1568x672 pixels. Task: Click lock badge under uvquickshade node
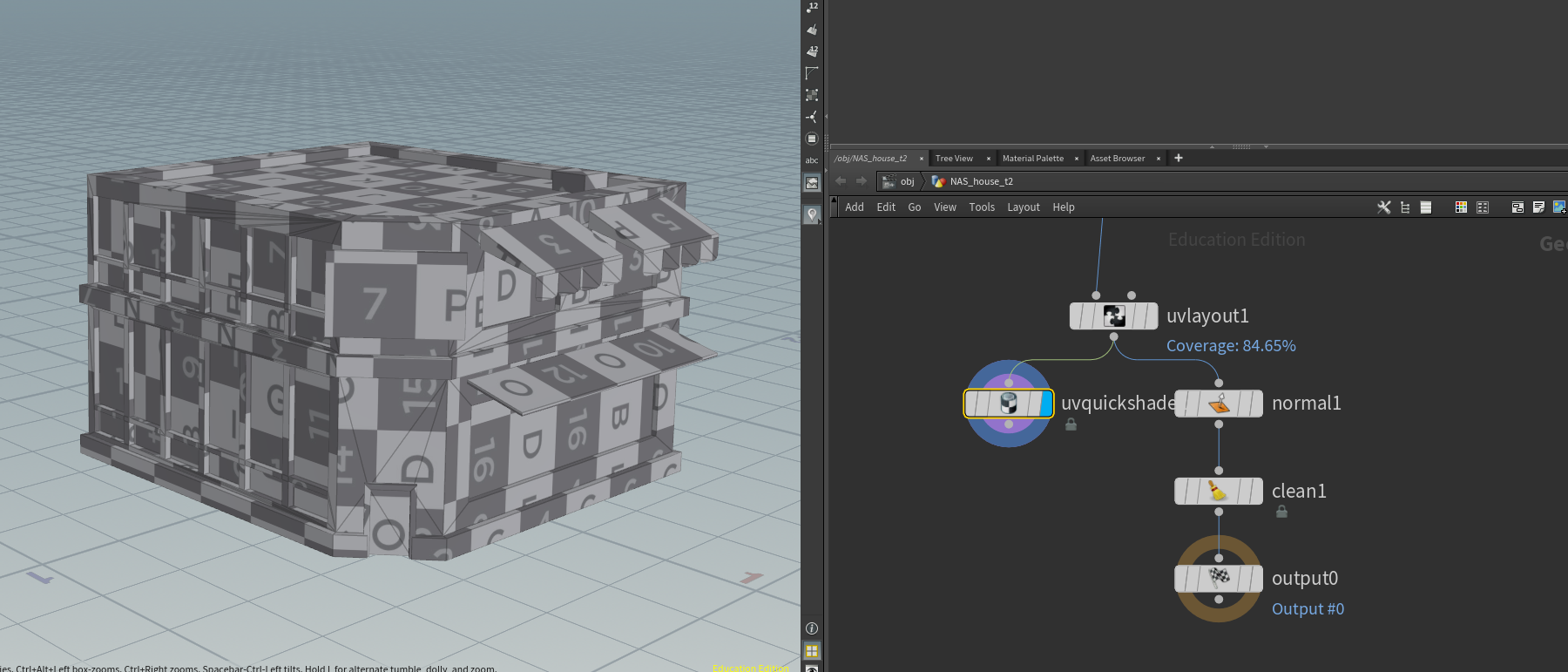coord(1071,424)
